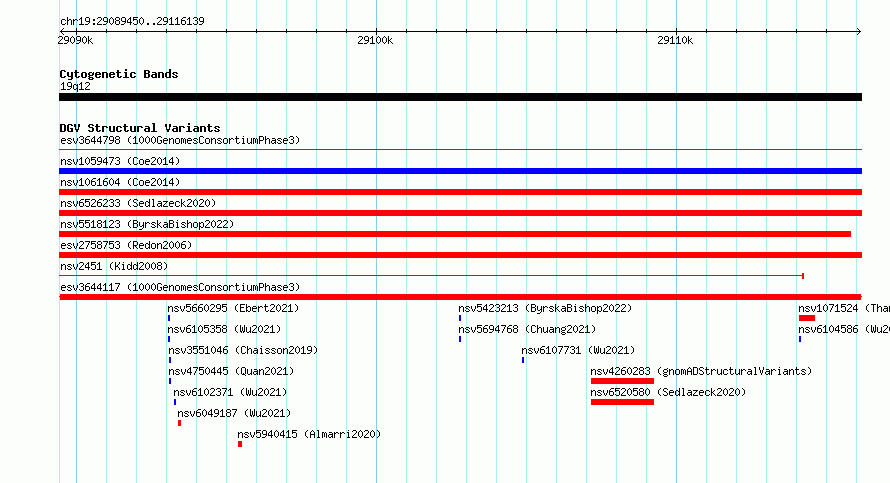Click the 29090k ruler label
Screen dimensions: 890x483
tap(75, 40)
